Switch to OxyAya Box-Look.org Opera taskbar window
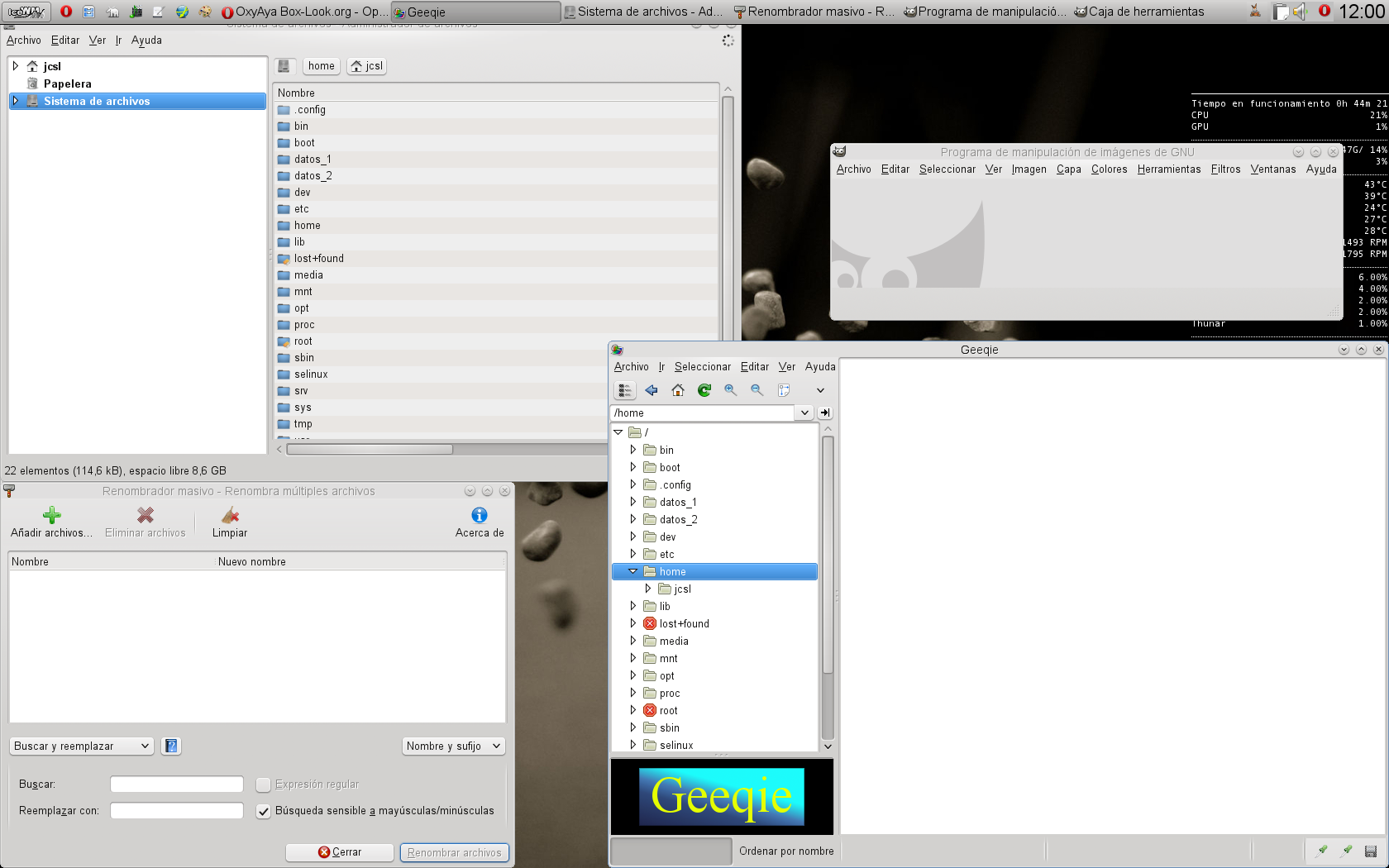The width and height of the screenshot is (1389, 868). (x=304, y=12)
